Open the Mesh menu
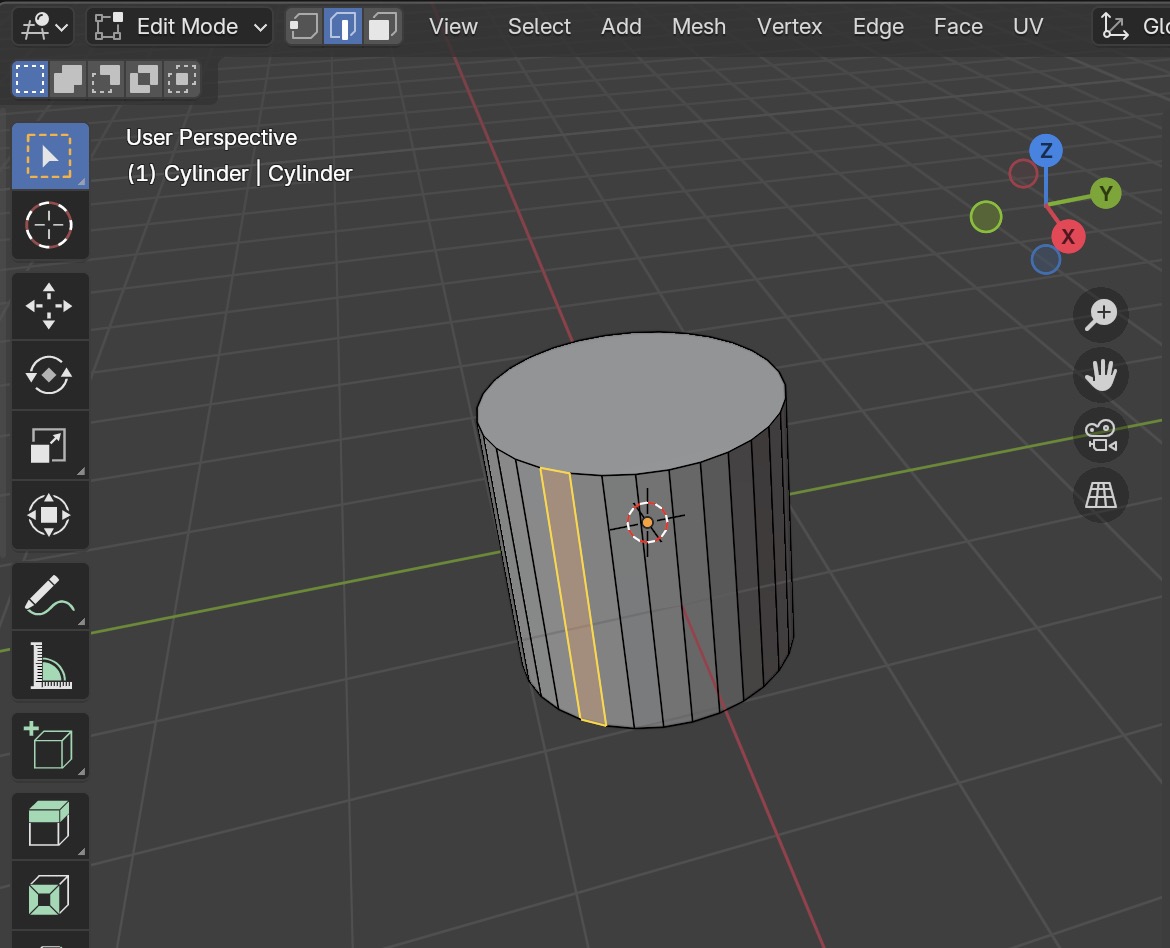Image resolution: width=1170 pixels, height=948 pixels. pyautogui.click(x=698, y=27)
